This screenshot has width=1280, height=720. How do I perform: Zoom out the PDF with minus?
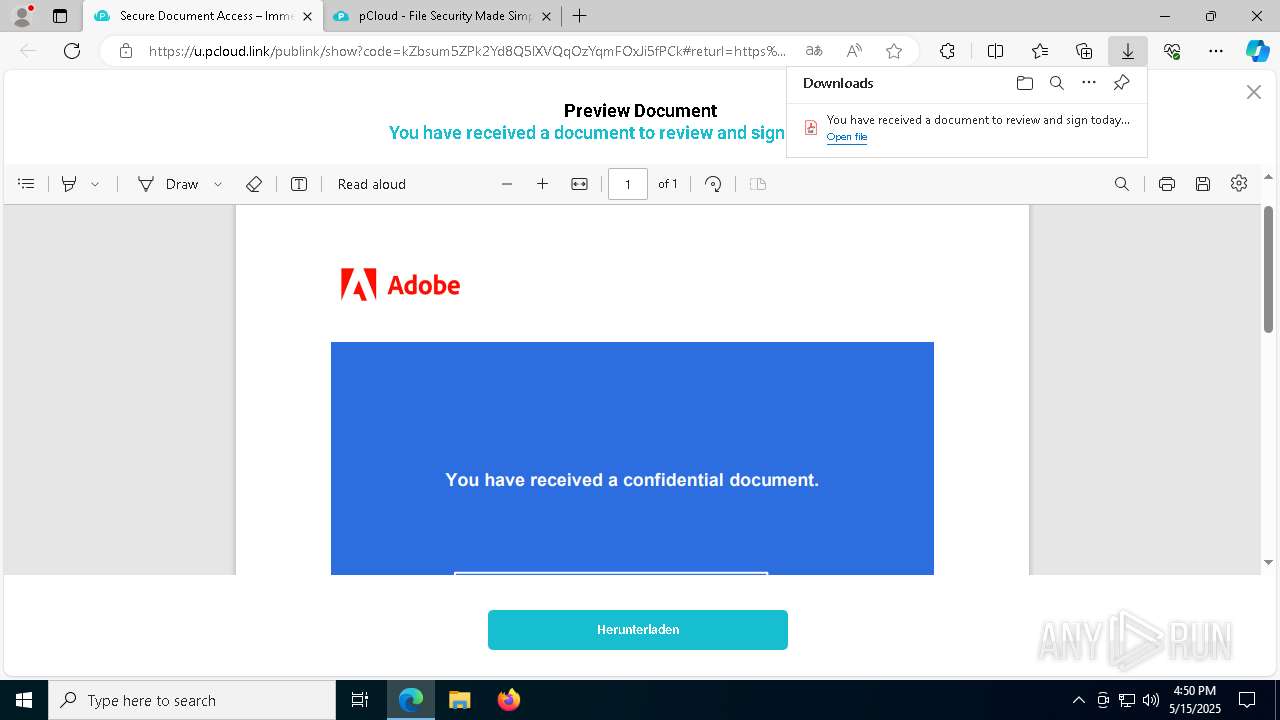(507, 184)
